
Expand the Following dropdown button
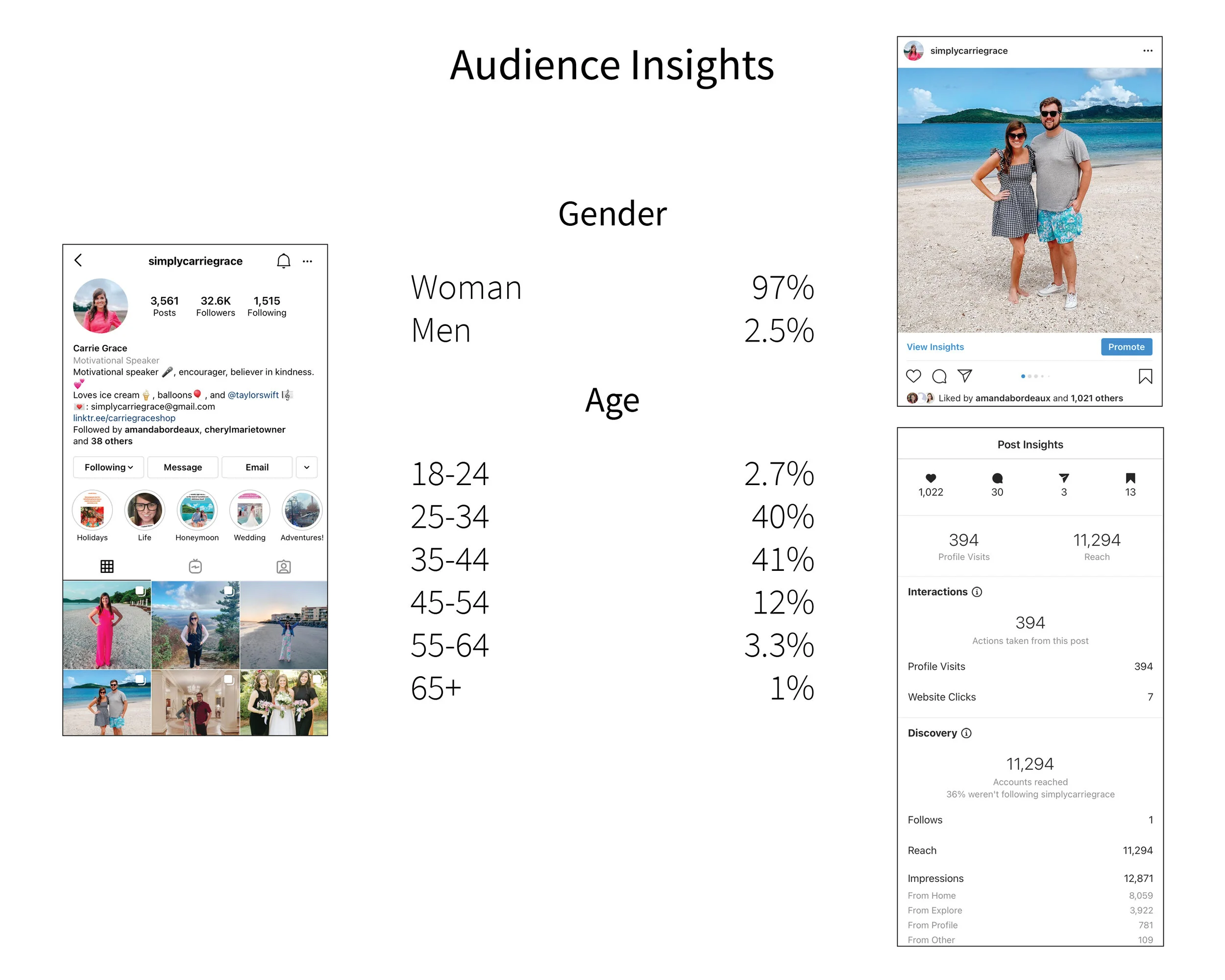[108, 467]
